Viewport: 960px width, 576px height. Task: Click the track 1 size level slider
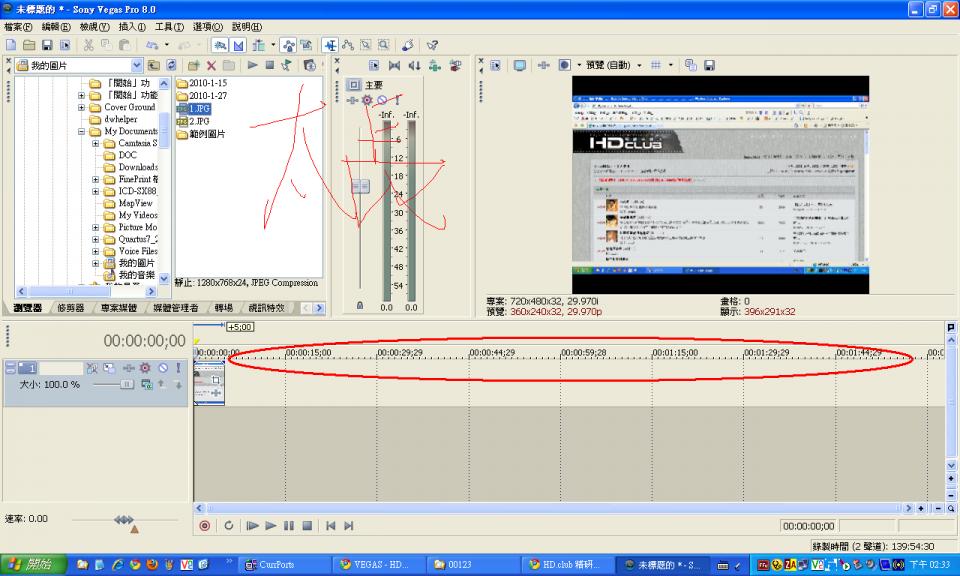[127, 384]
